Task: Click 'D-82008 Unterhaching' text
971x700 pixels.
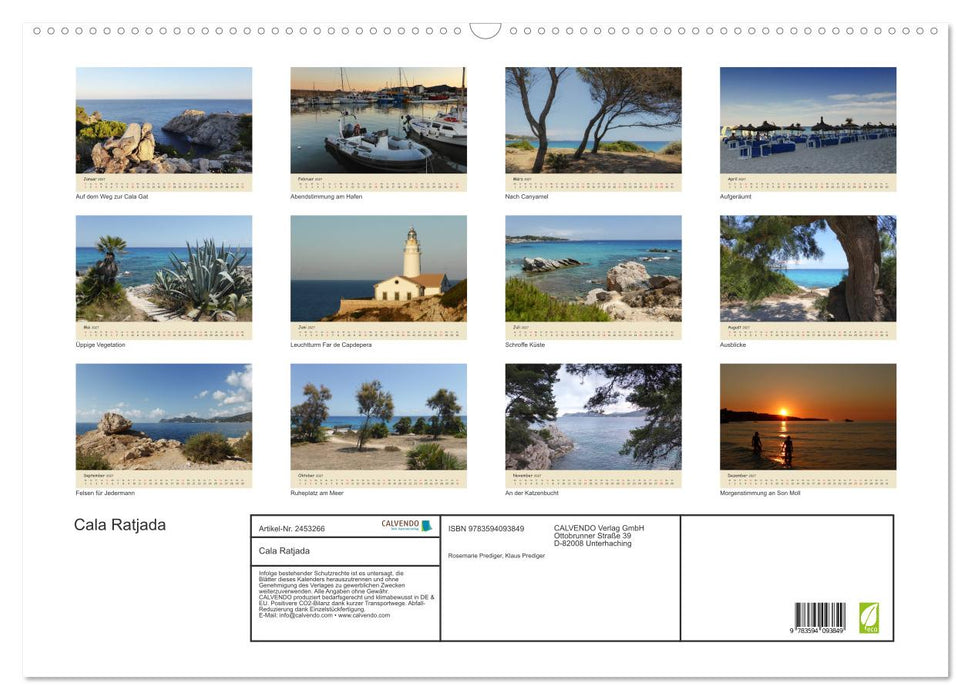Action: click(593, 543)
